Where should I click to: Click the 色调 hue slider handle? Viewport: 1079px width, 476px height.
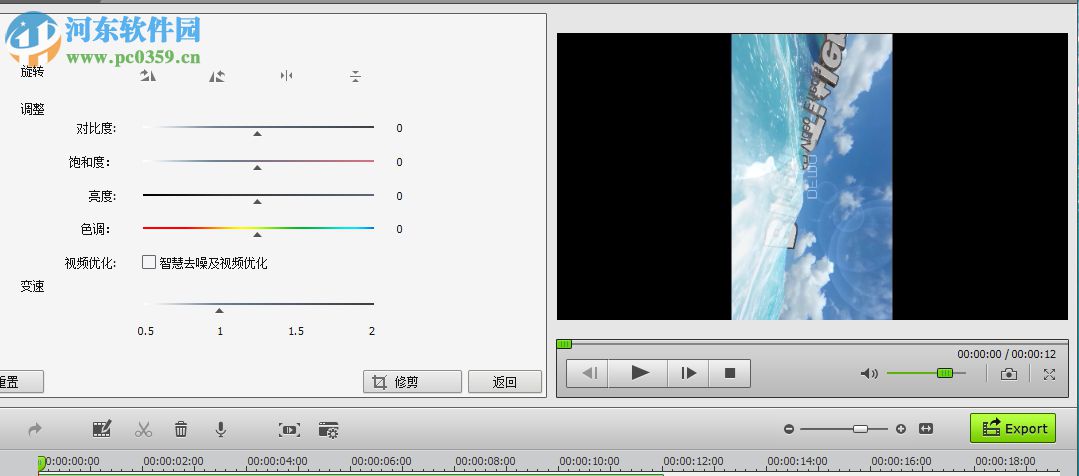[257, 235]
